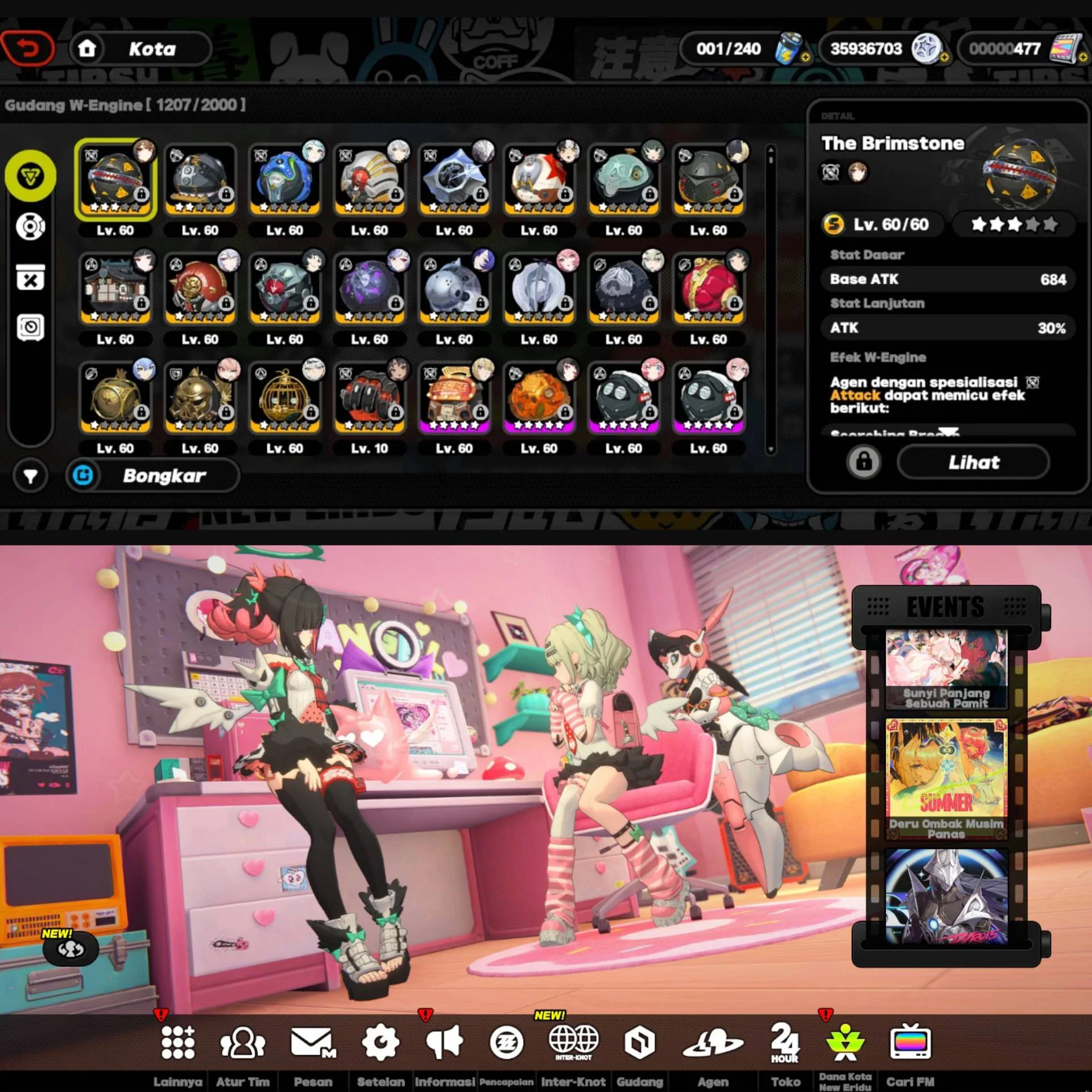Open the Informasi megaphone icon
1092x1092 pixels.
coord(445,1042)
